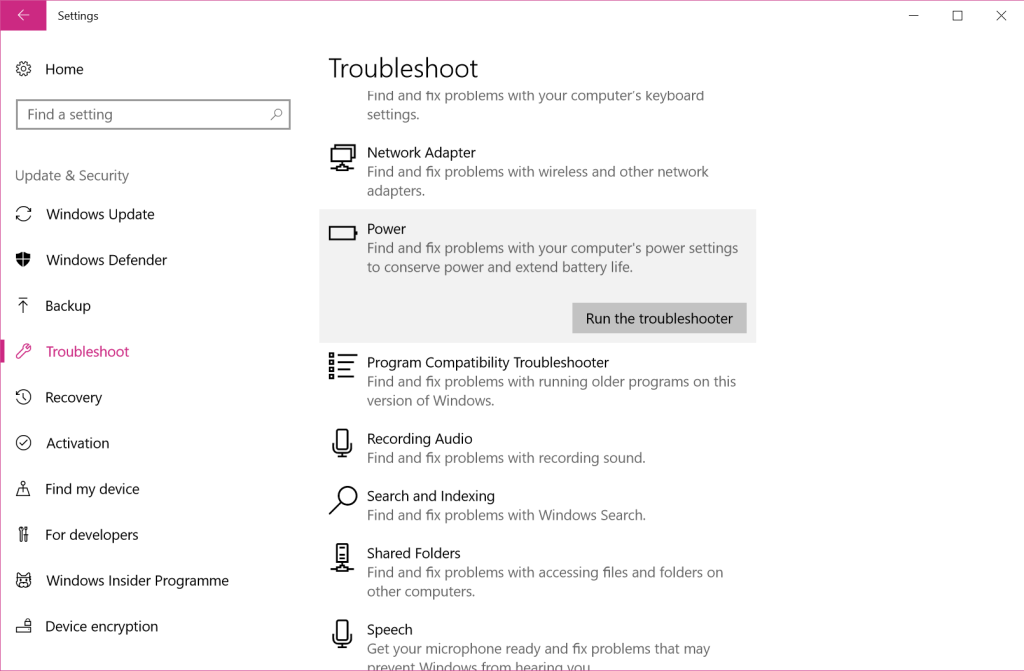Open Windows Update section
Viewport: 1024px width, 671px height.
point(100,214)
